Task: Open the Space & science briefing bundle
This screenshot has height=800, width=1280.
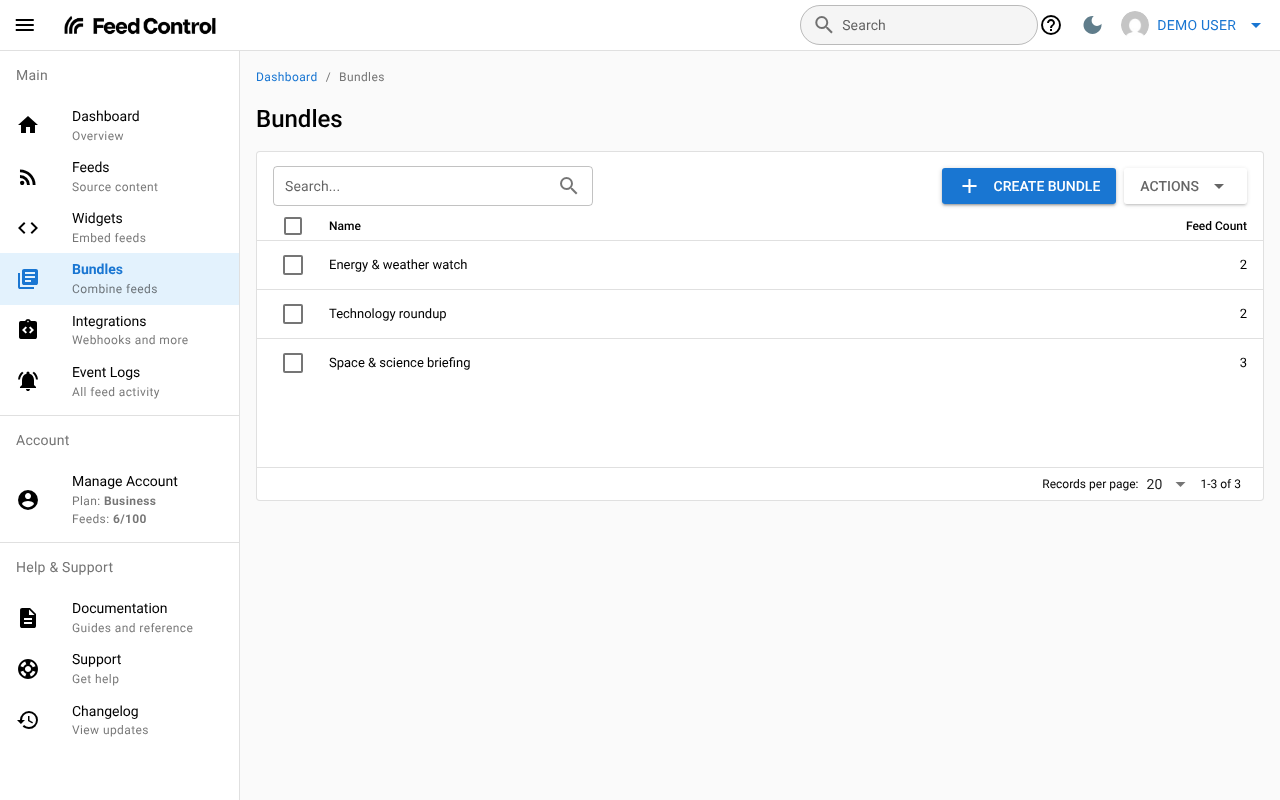Action: point(400,363)
